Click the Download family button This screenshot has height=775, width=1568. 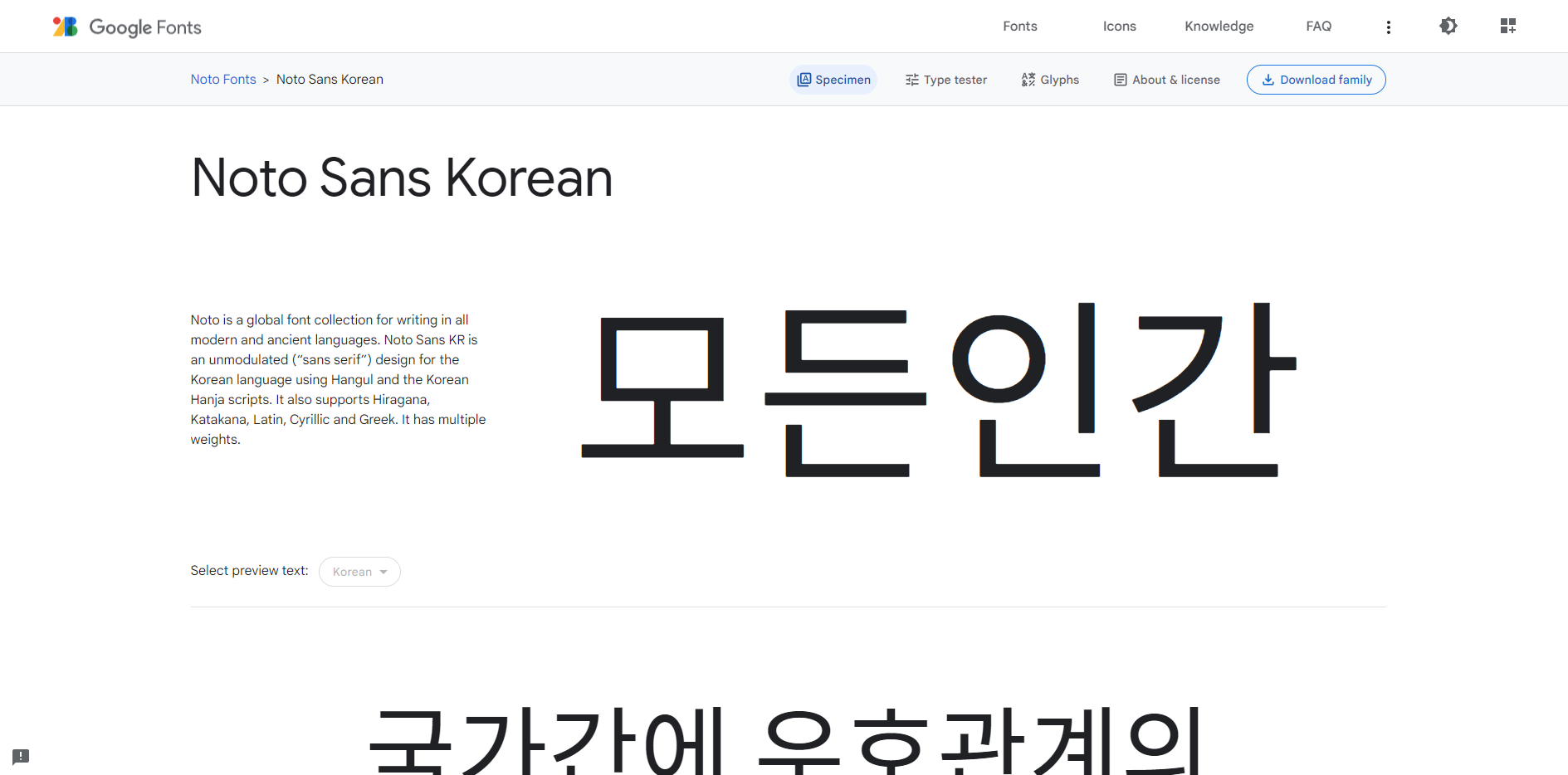coord(1316,80)
